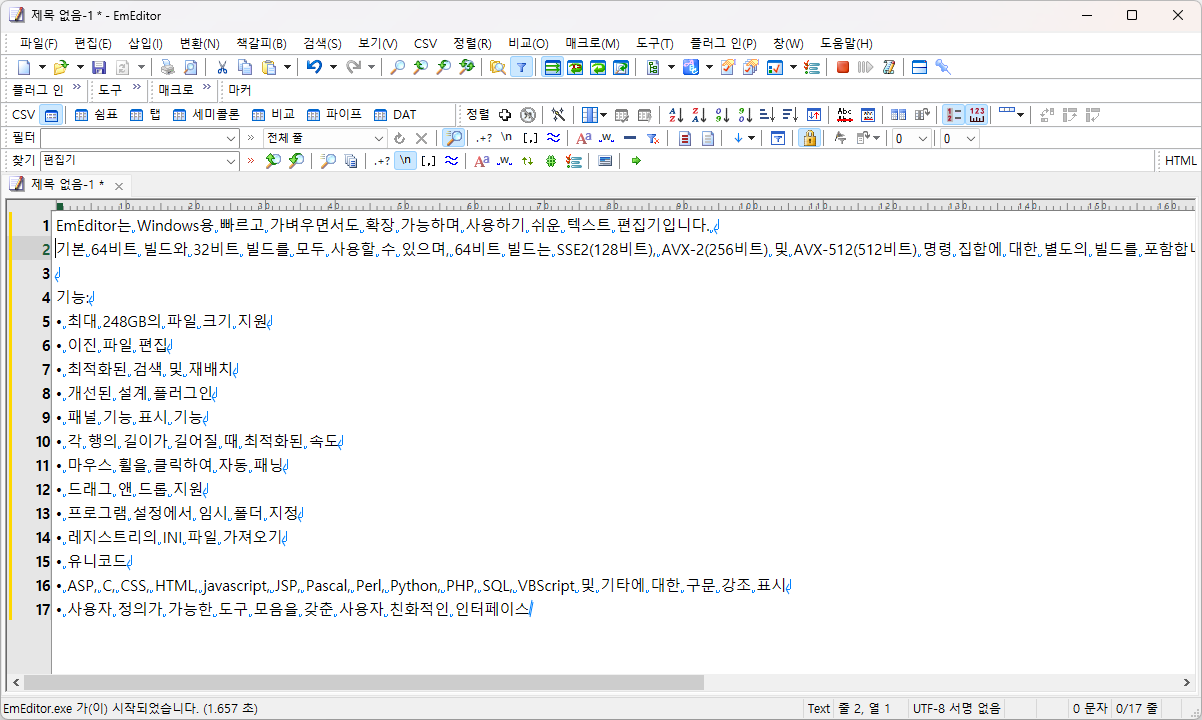The height and width of the screenshot is (720, 1202).
Task: Toggle match case Aa in the find bar
Action: tap(481, 161)
